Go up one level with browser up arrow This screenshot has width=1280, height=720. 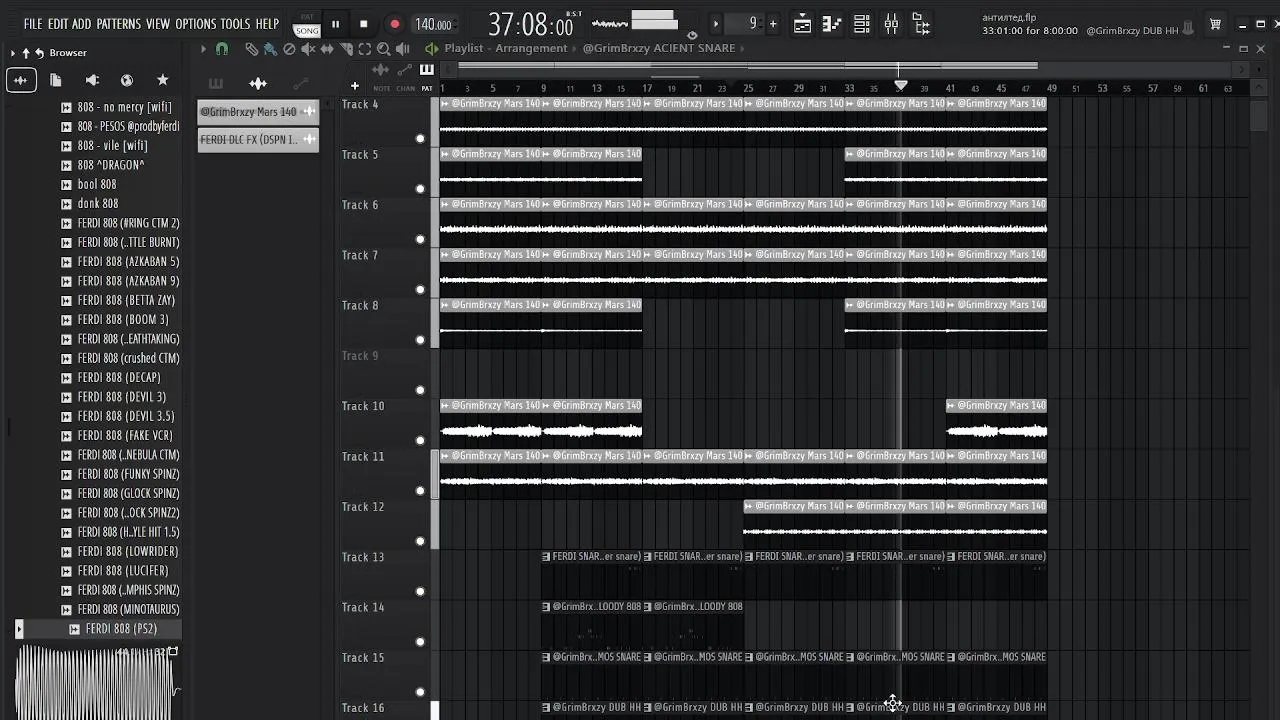click(x=26, y=53)
